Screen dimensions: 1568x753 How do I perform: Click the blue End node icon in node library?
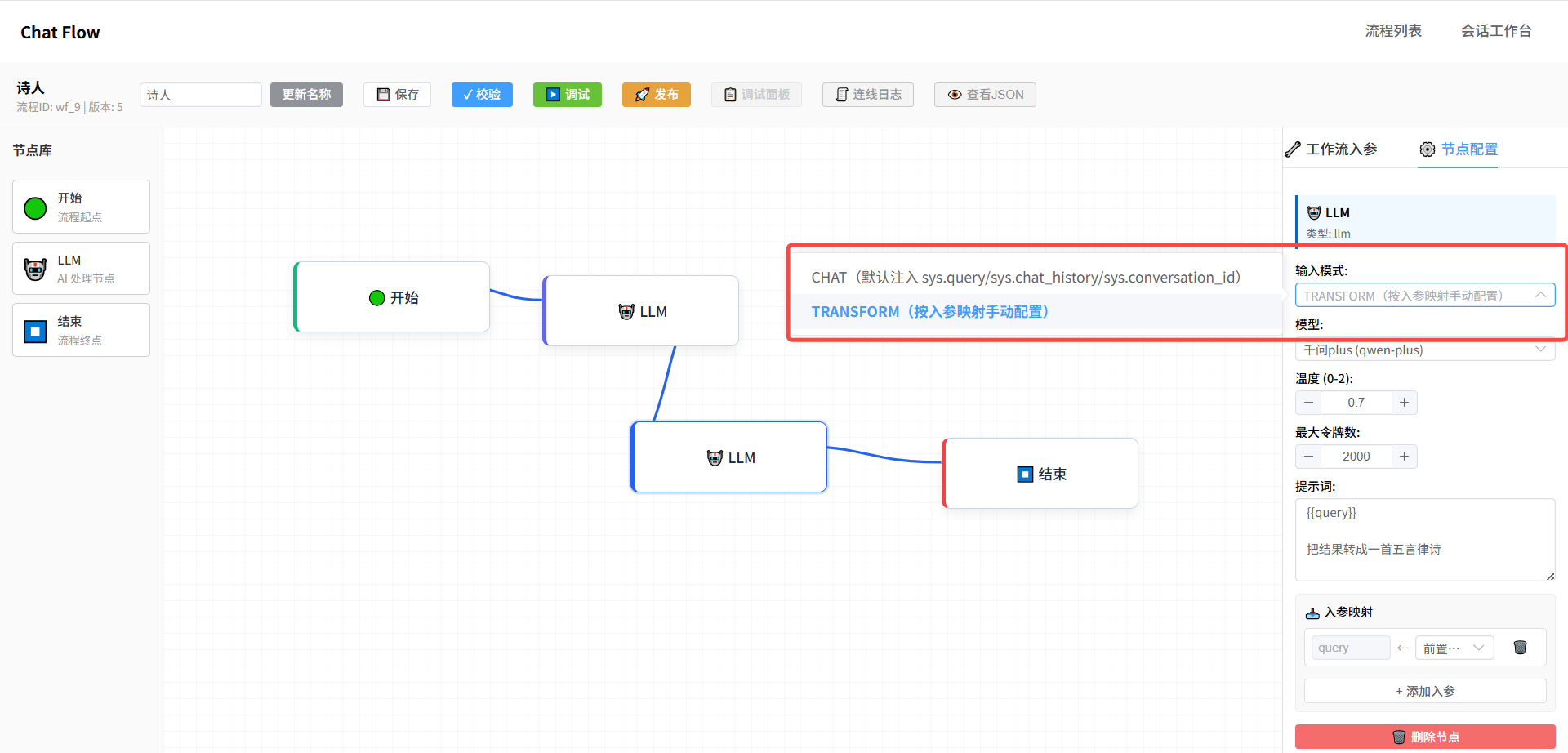35,332
